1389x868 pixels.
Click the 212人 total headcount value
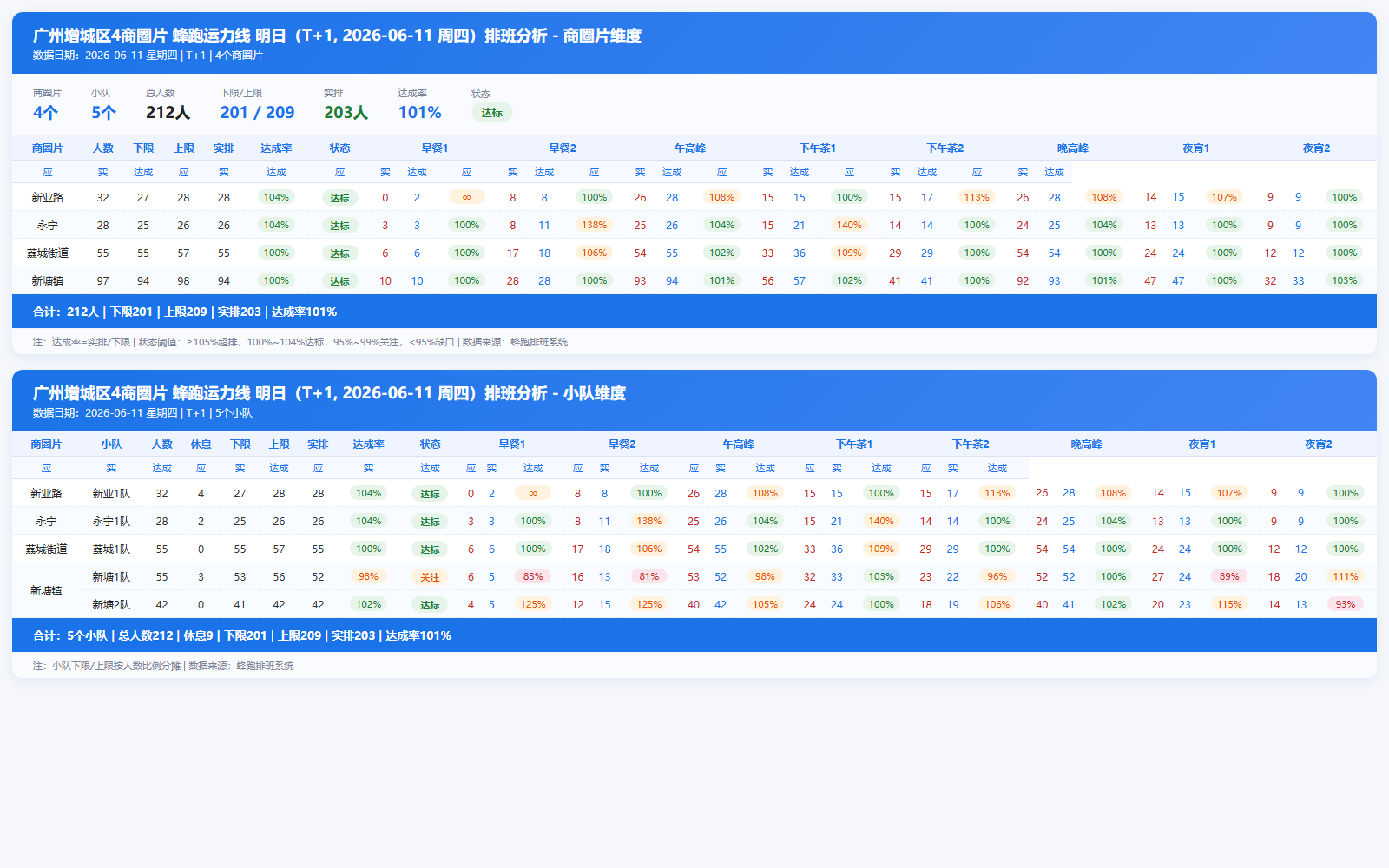tap(168, 112)
